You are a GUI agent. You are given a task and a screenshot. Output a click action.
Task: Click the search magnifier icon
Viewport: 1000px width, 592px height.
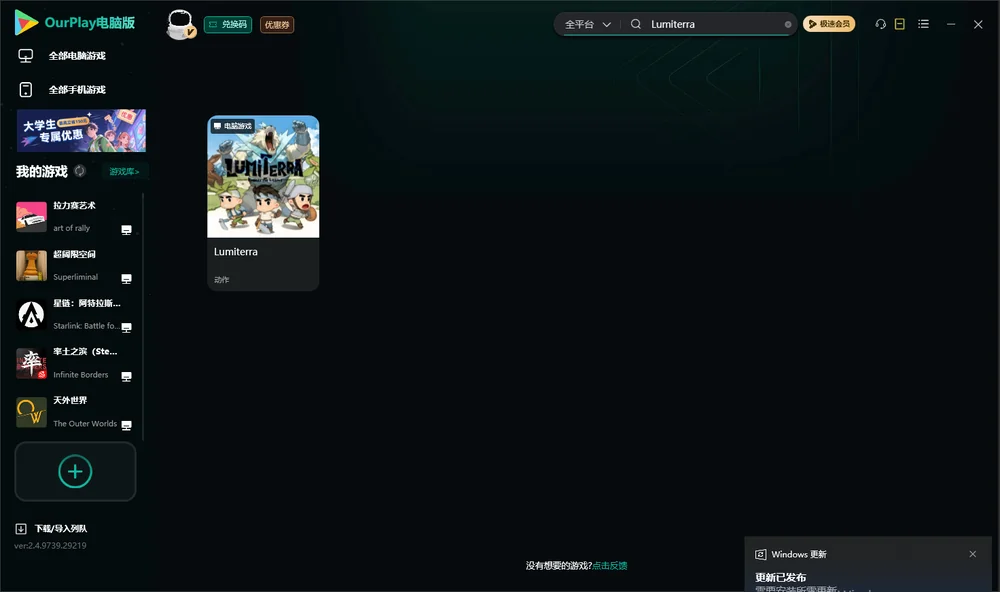click(636, 24)
